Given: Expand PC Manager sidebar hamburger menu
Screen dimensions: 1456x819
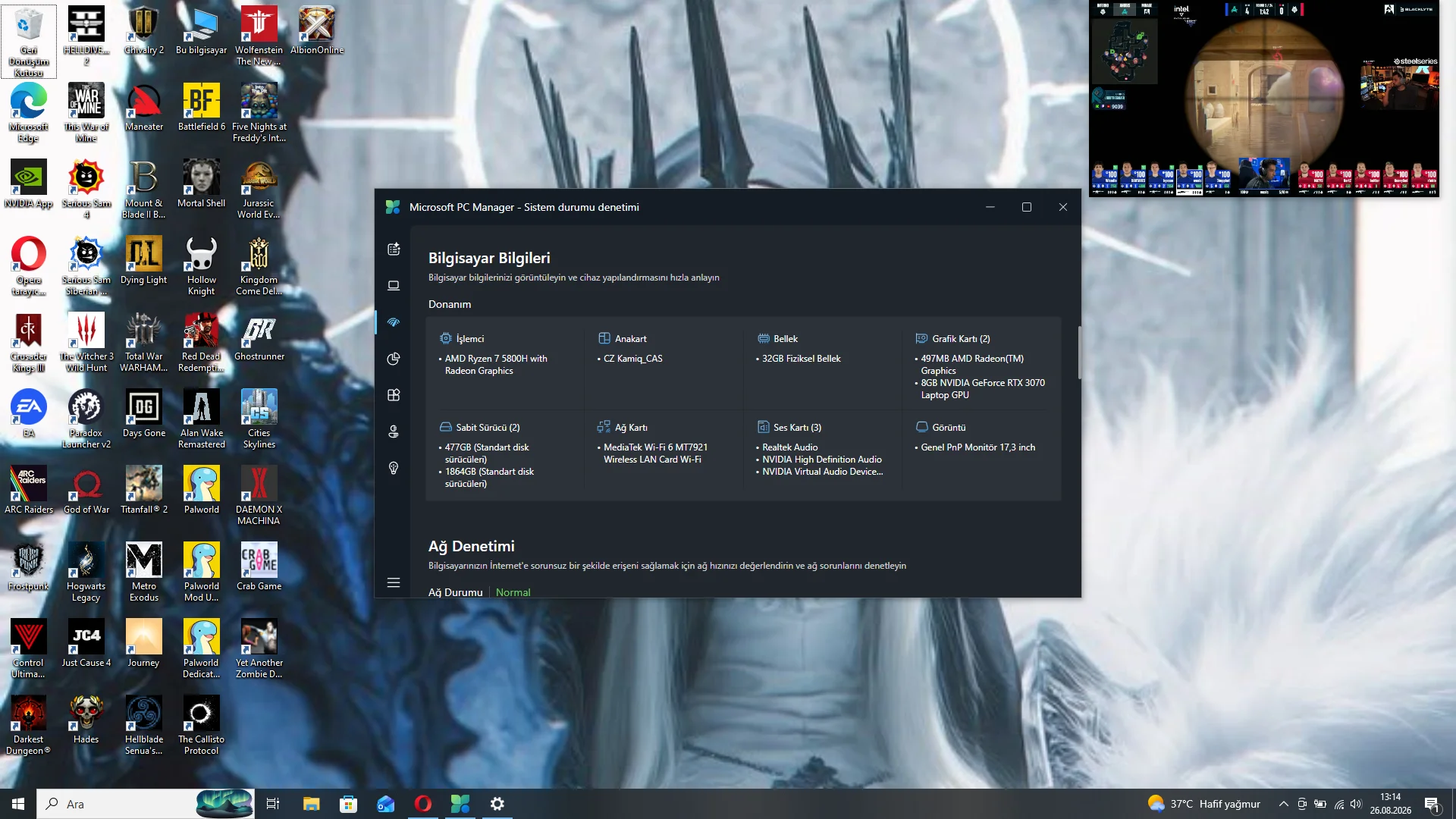Looking at the screenshot, I should click(394, 582).
